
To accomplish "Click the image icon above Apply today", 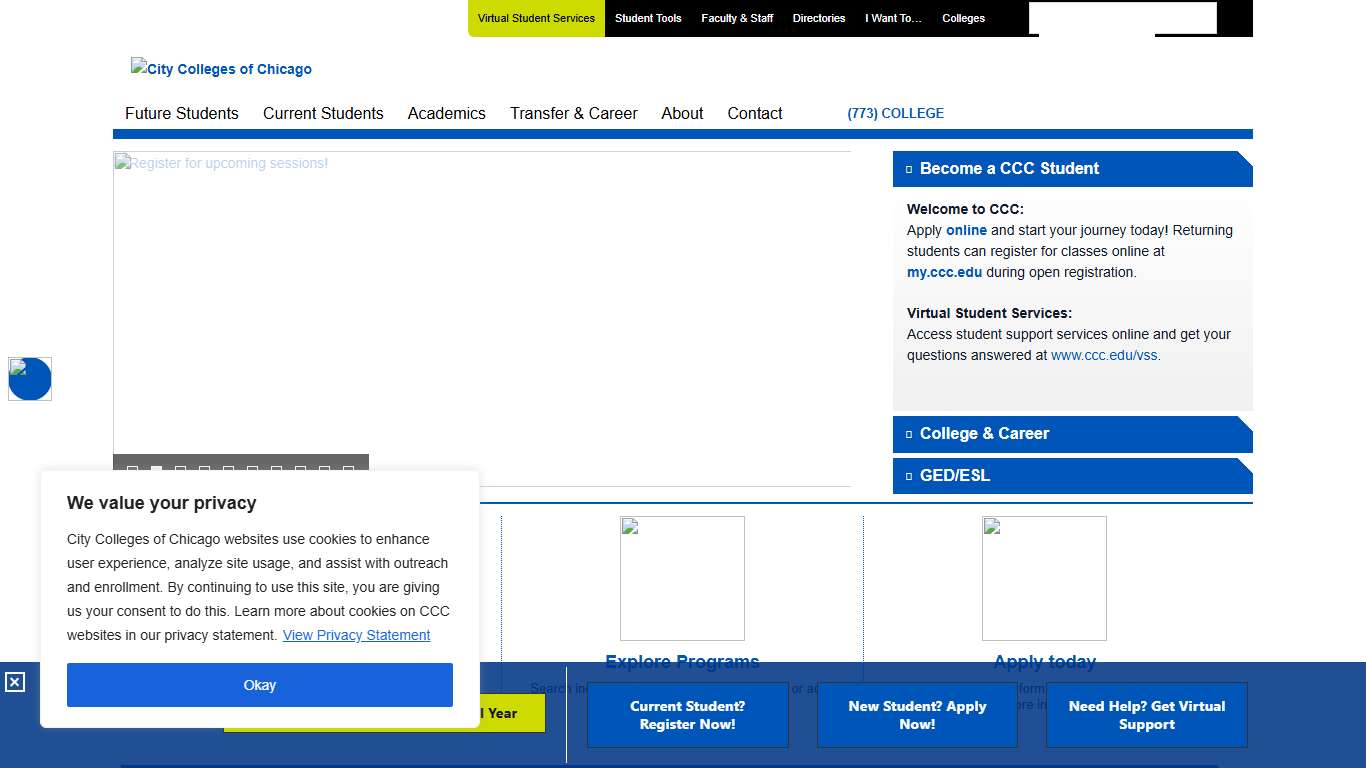I will click(1044, 578).
